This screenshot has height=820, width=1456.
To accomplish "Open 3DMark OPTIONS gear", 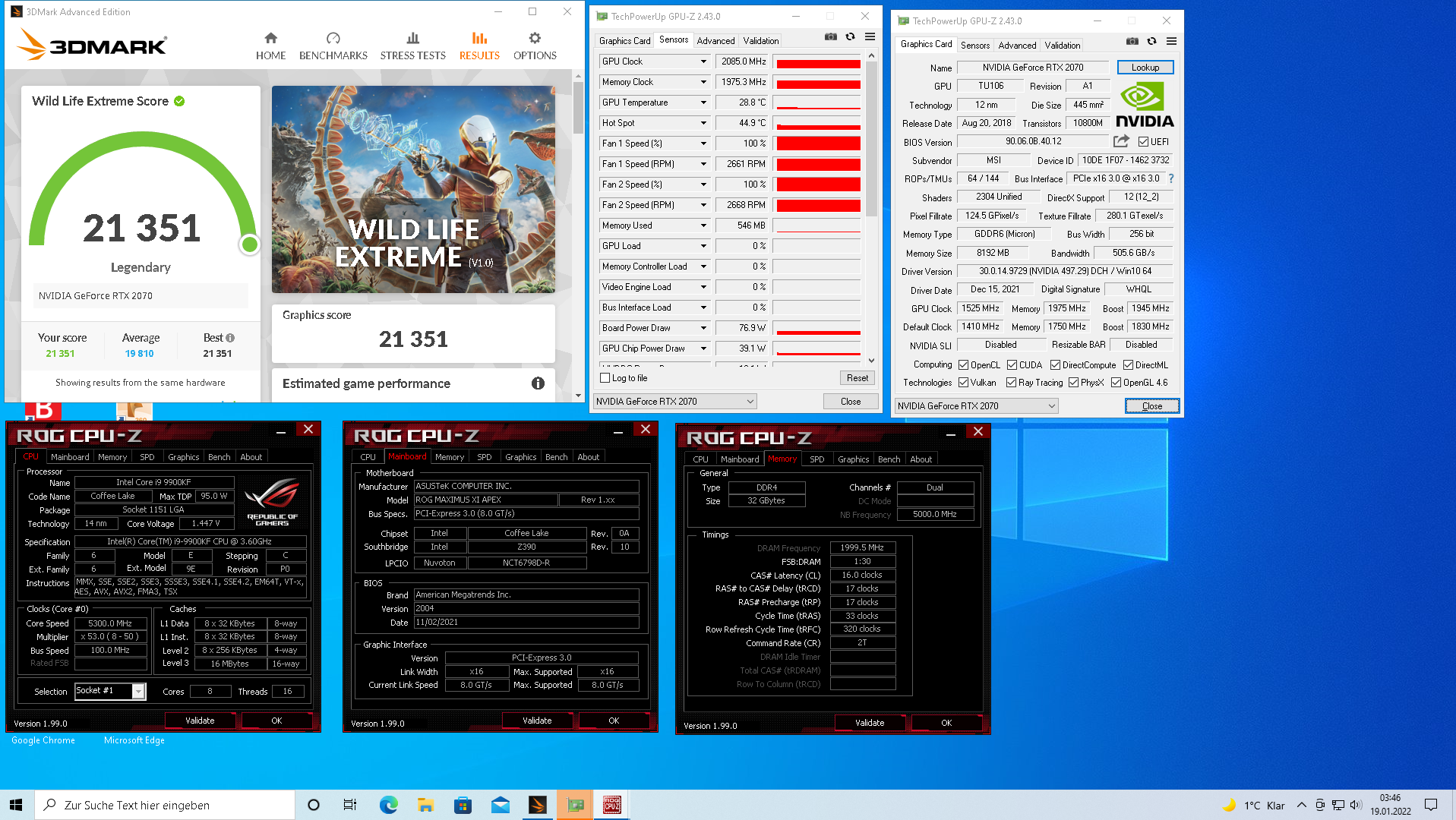I will click(x=535, y=46).
